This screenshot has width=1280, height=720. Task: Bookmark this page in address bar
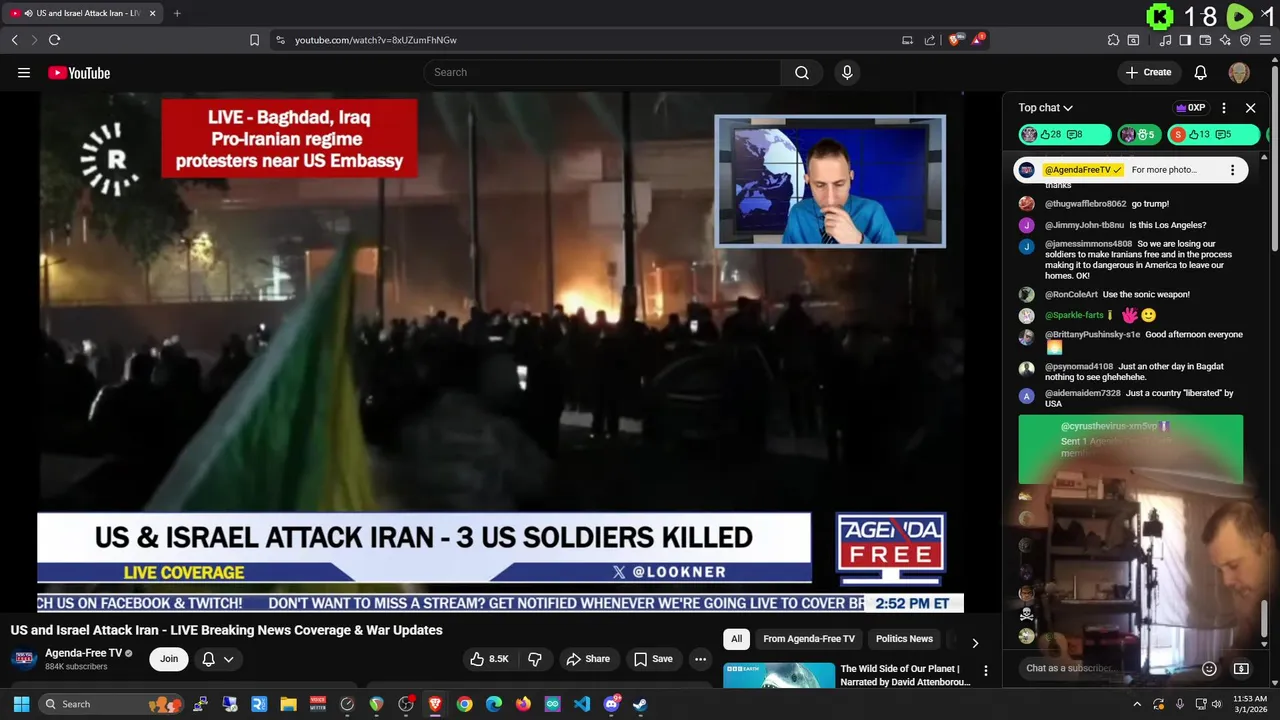[254, 40]
